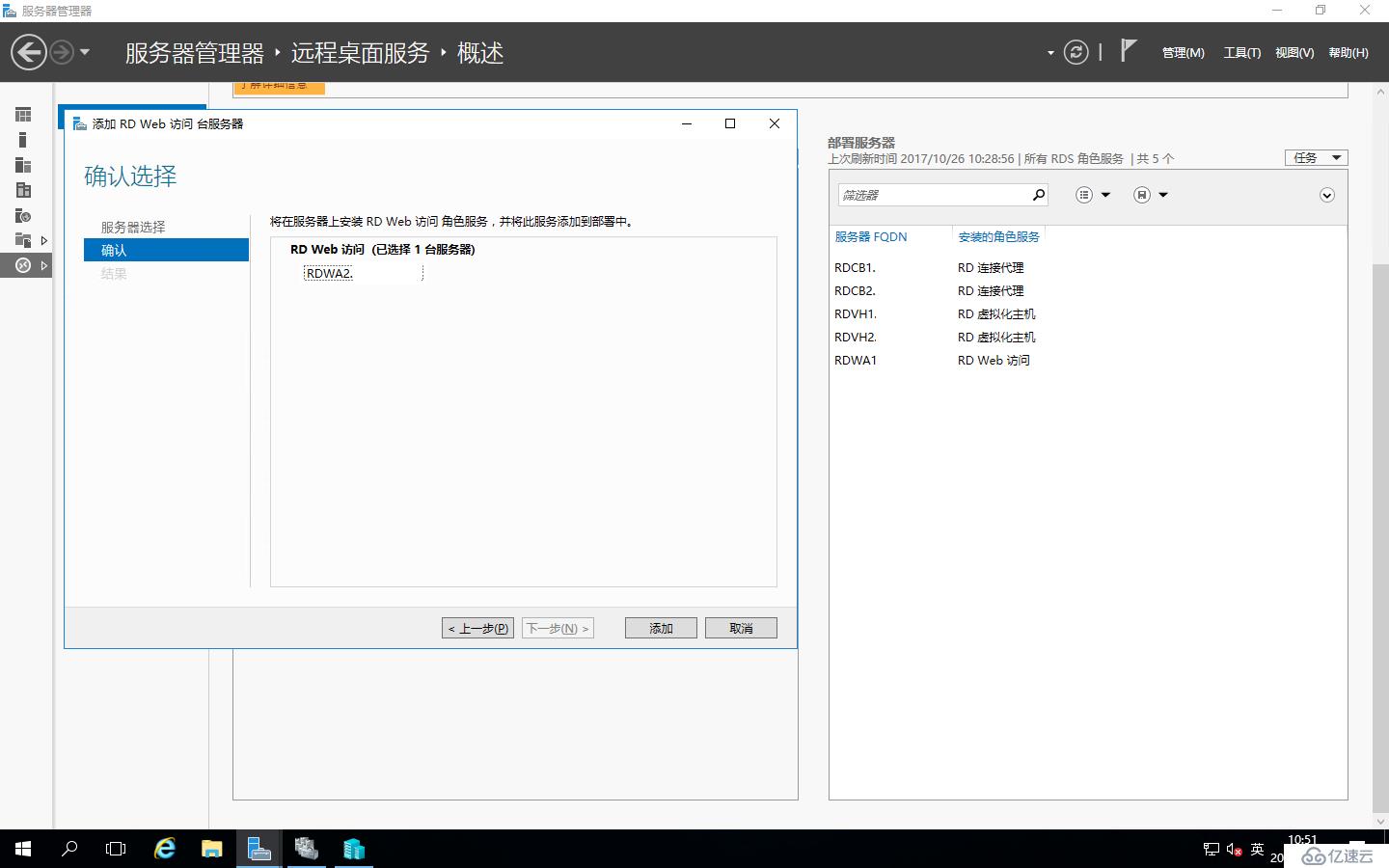Open the saved queries dropdown
This screenshot has height=868, width=1389.
pos(1151,195)
